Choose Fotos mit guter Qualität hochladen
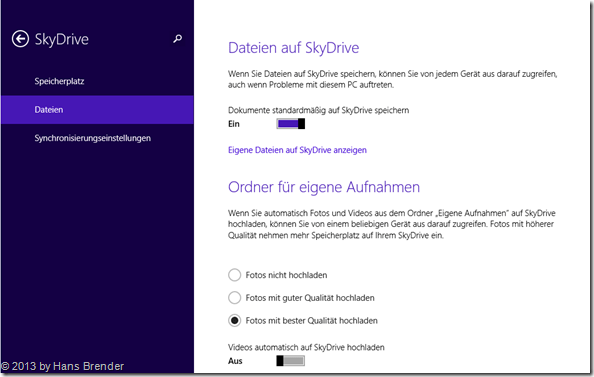Screen dimensions: 594x377 point(301,298)
